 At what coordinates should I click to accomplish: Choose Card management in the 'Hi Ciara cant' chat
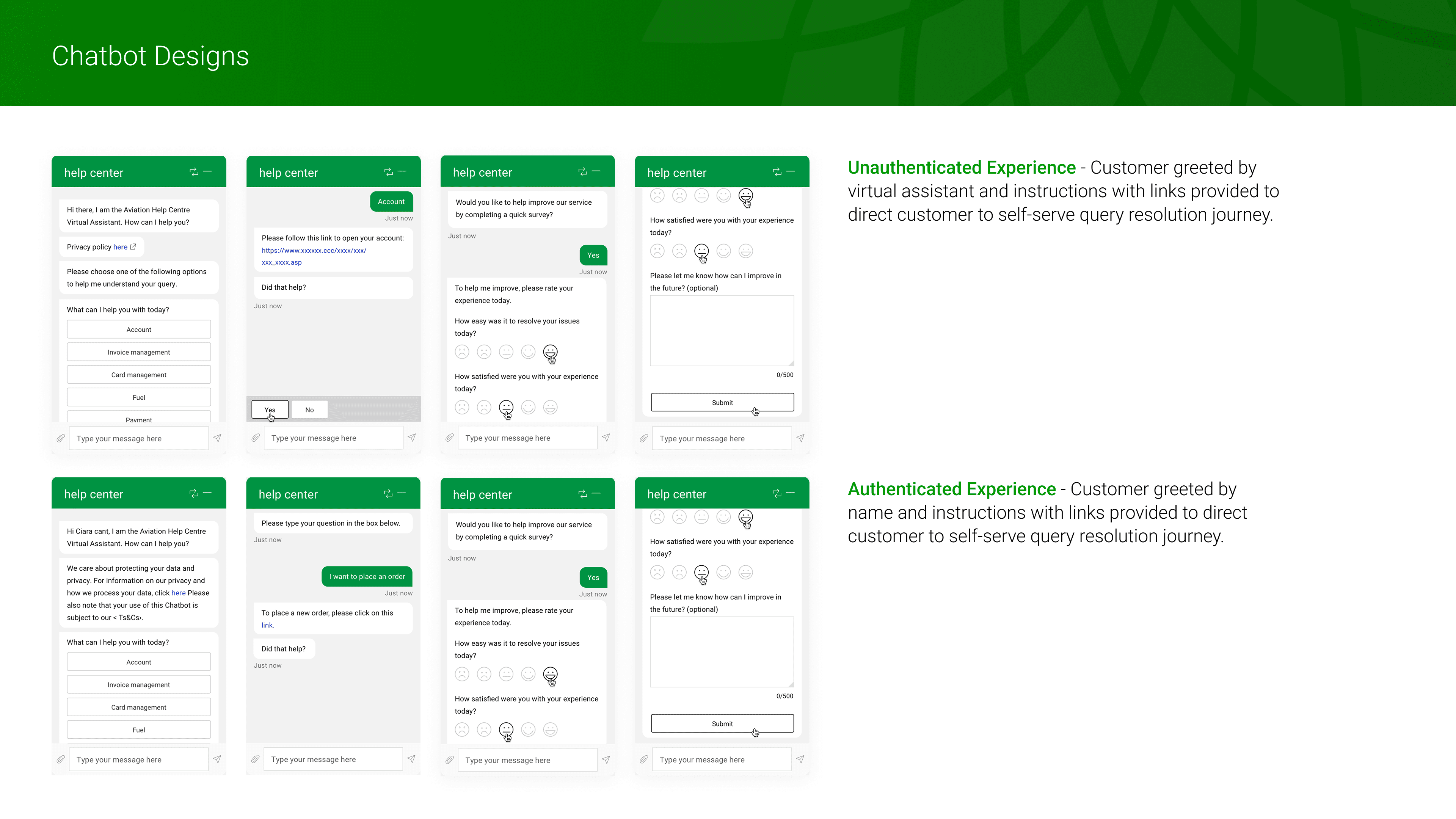coord(138,707)
